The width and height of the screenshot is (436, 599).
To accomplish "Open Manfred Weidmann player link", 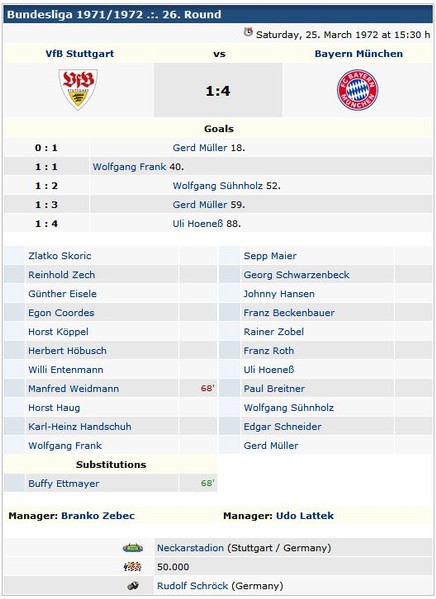I will pyautogui.click(x=73, y=389).
